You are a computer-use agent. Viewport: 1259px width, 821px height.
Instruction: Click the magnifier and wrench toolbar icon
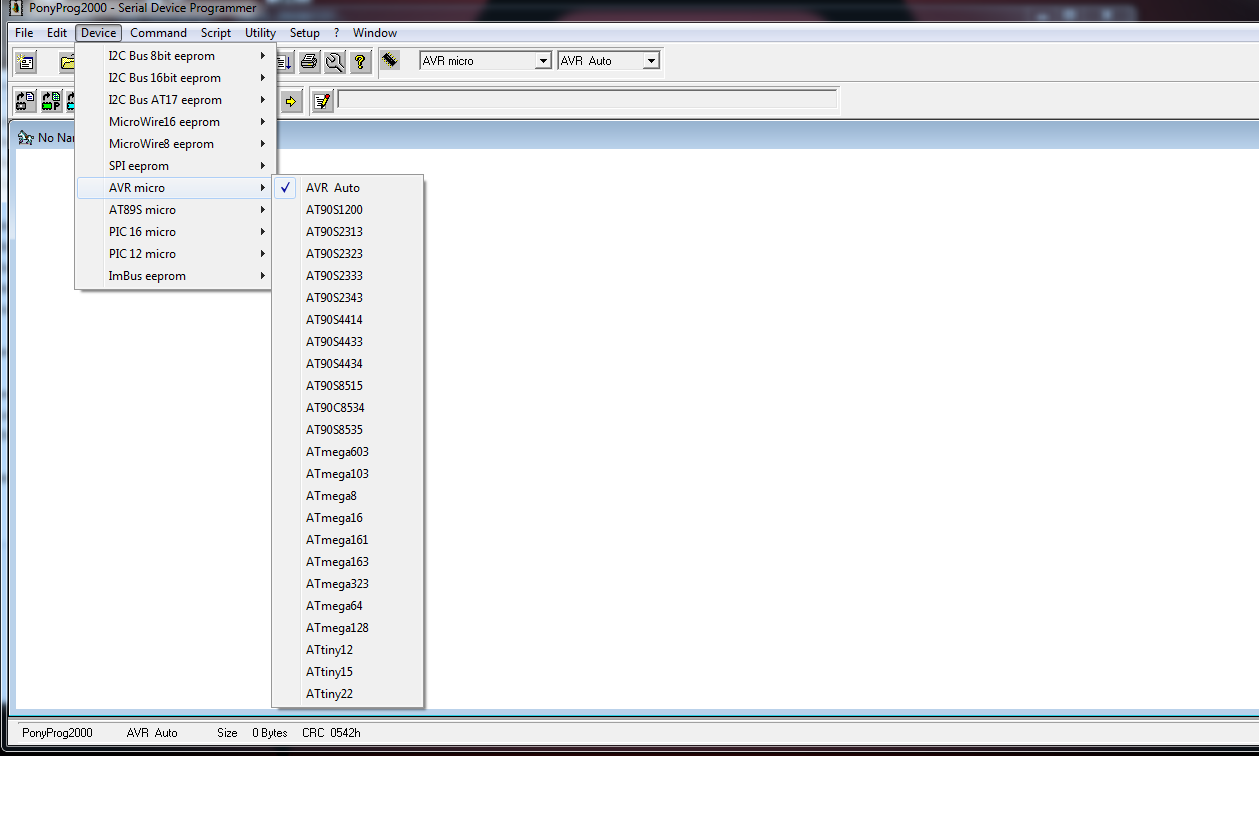pos(335,62)
